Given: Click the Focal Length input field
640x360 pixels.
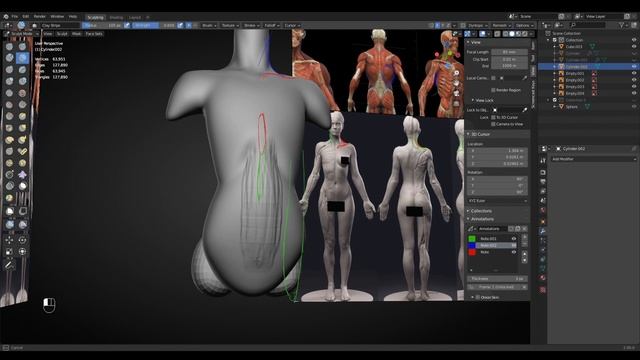Looking at the screenshot, I should tap(509, 52).
